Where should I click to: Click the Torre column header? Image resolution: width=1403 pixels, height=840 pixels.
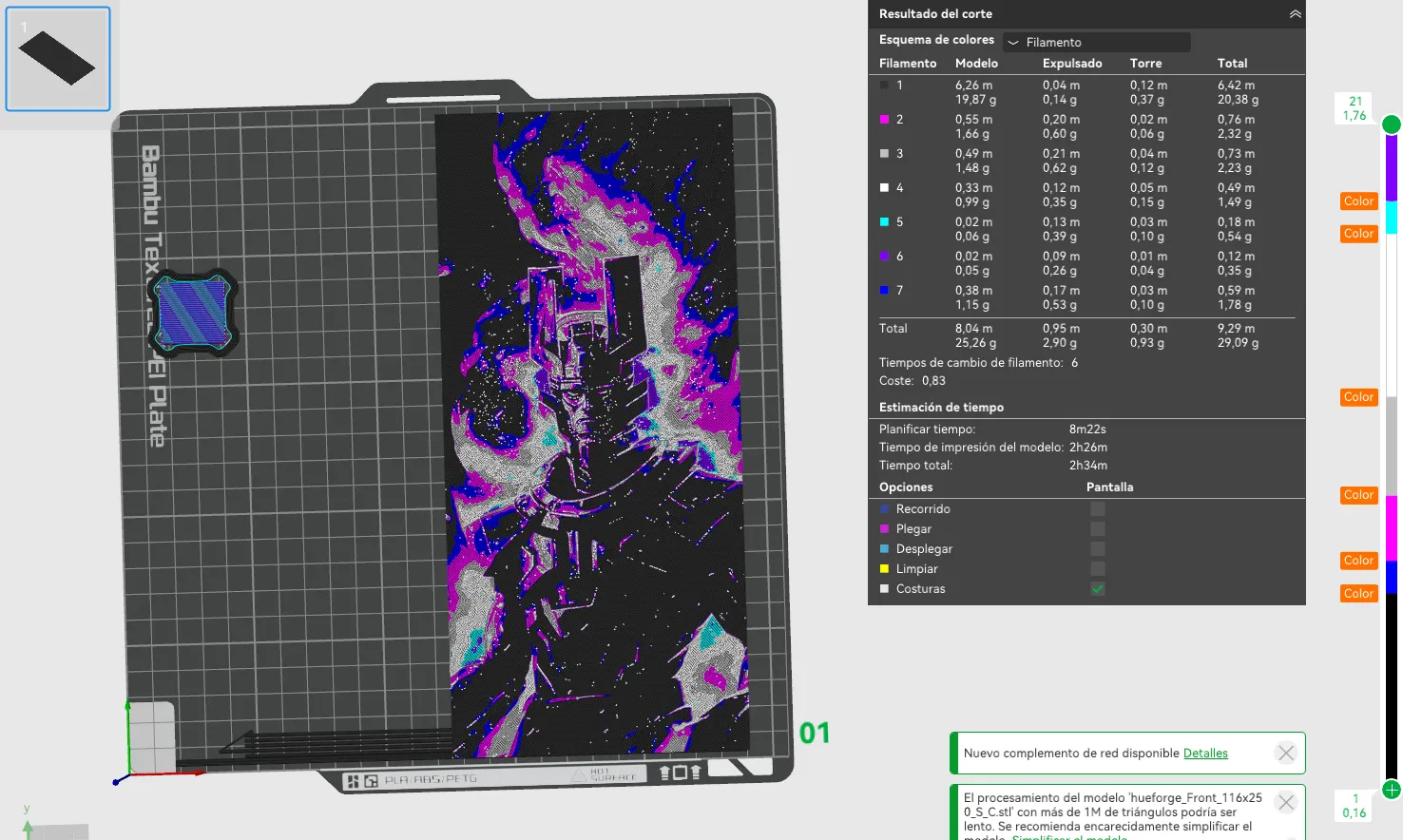coord(1145,64)
